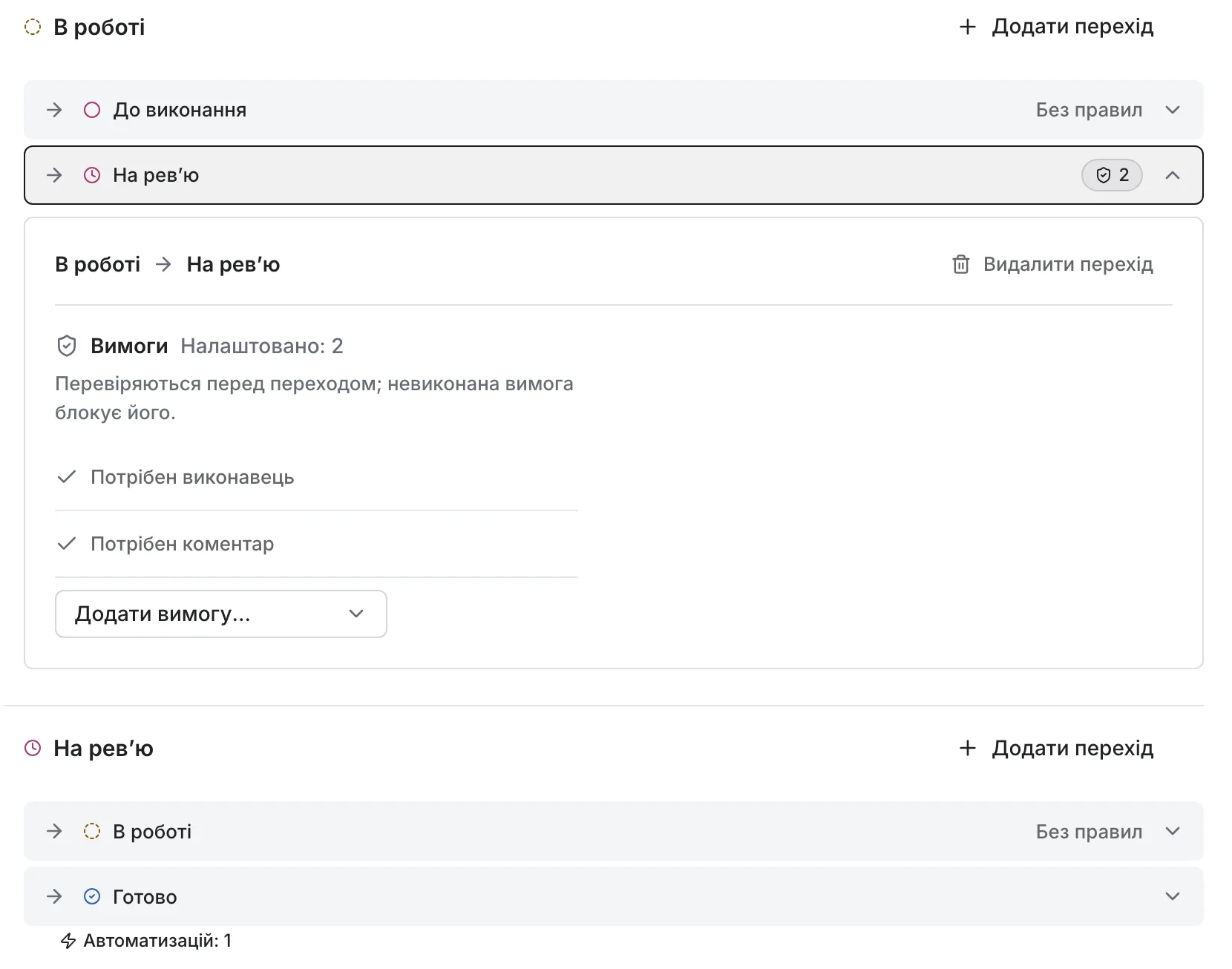Expand the lower "В роботі" row with its chevron
The image size is (1232, 969).
pyautogui.click(x=1173, y=831)
